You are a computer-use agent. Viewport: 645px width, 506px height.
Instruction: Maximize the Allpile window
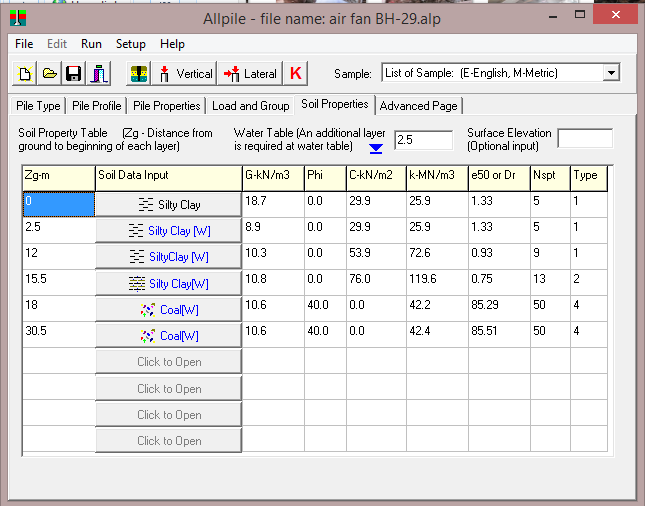click(580, 15)
